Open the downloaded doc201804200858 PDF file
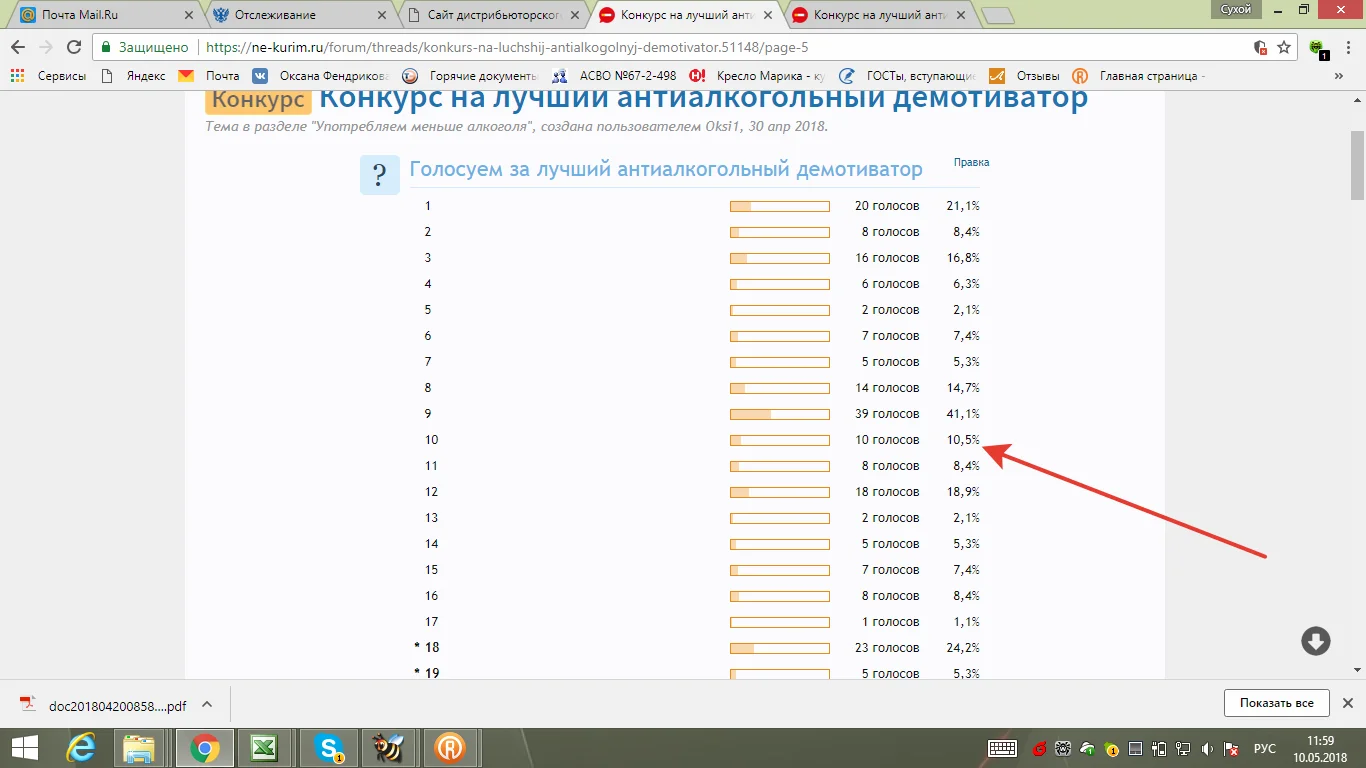Viewport: 1366px width, 768px height. 103,704
